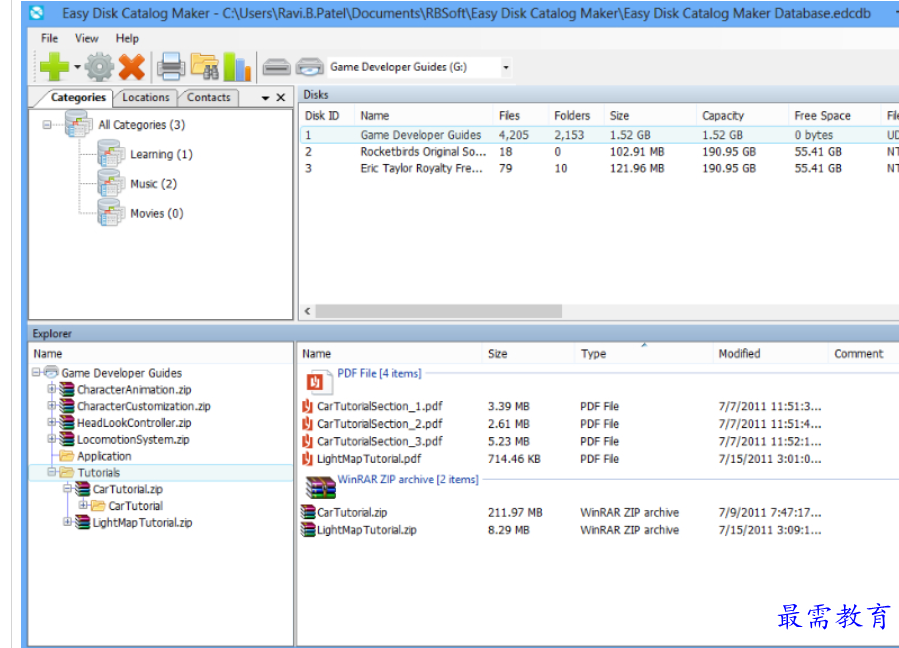Click the green plus Add disk icon
Viewport: 899px width, 648px height.
tap(54, 67)
